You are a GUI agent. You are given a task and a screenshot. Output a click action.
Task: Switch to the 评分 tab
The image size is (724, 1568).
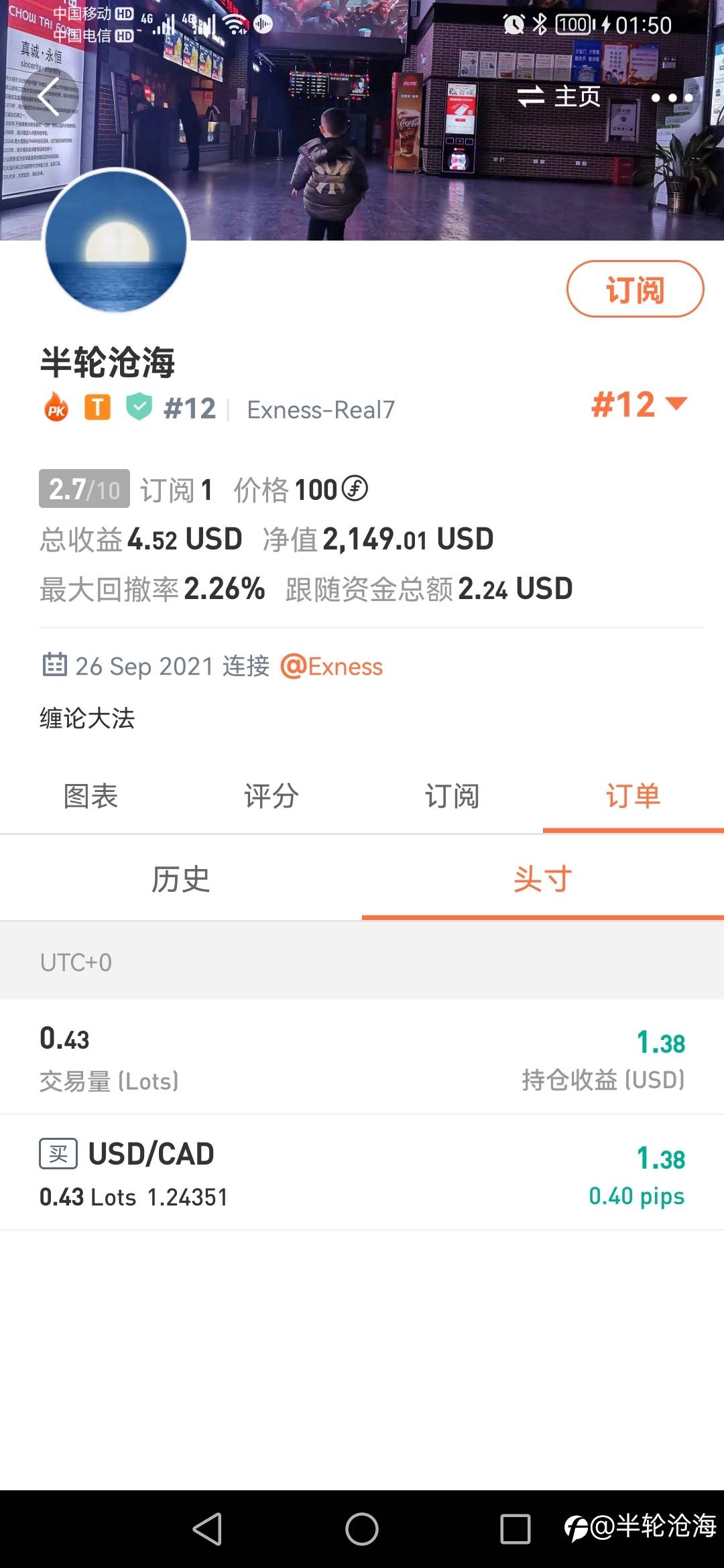point(271,796)
